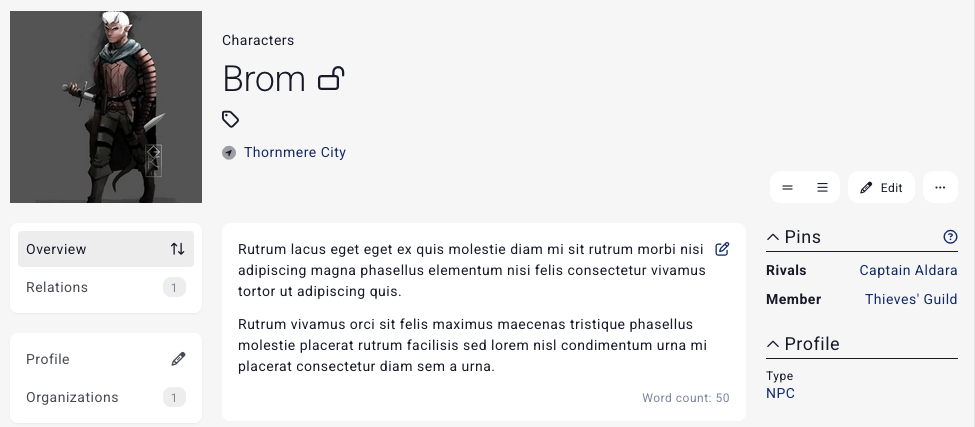Click the open padlock icon beside Brom
Viewport: 975px width, 427px height.
[331, 78]
